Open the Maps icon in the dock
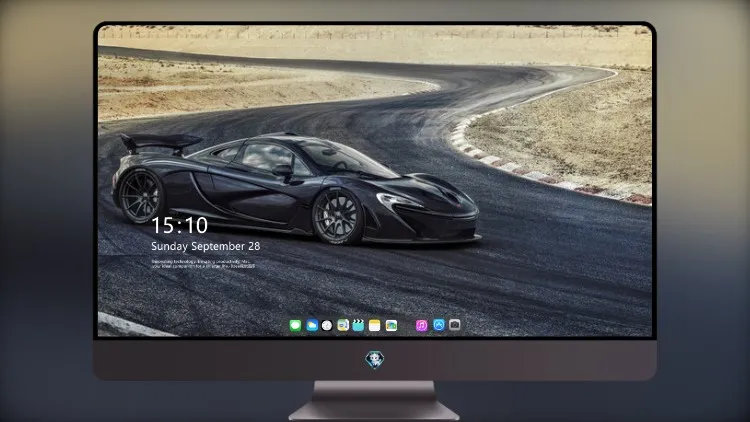Screen dimensions: 750x422 pyautogui.click(x=343, y=325)
